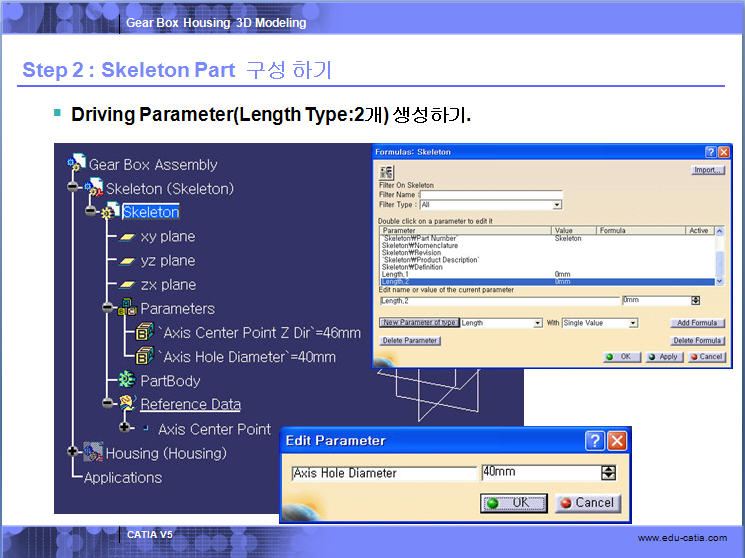Open the Single Value dropdown
Viewport: 745px width, 558px height.
pyautogui.click(x=633, y=323)
